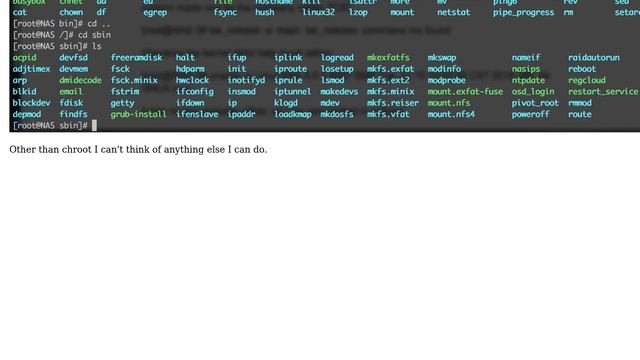
Task: Select the green nasips entry
Action: 526,69
